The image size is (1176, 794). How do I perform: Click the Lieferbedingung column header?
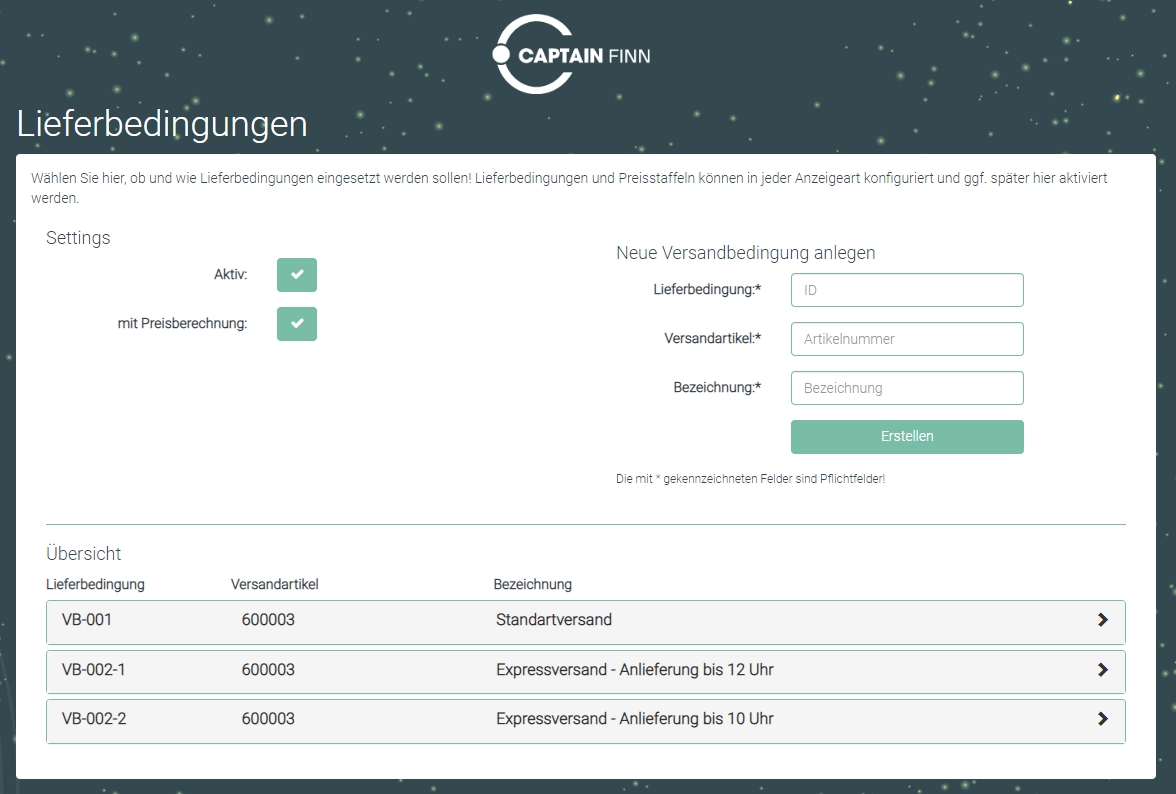(95, 584)
